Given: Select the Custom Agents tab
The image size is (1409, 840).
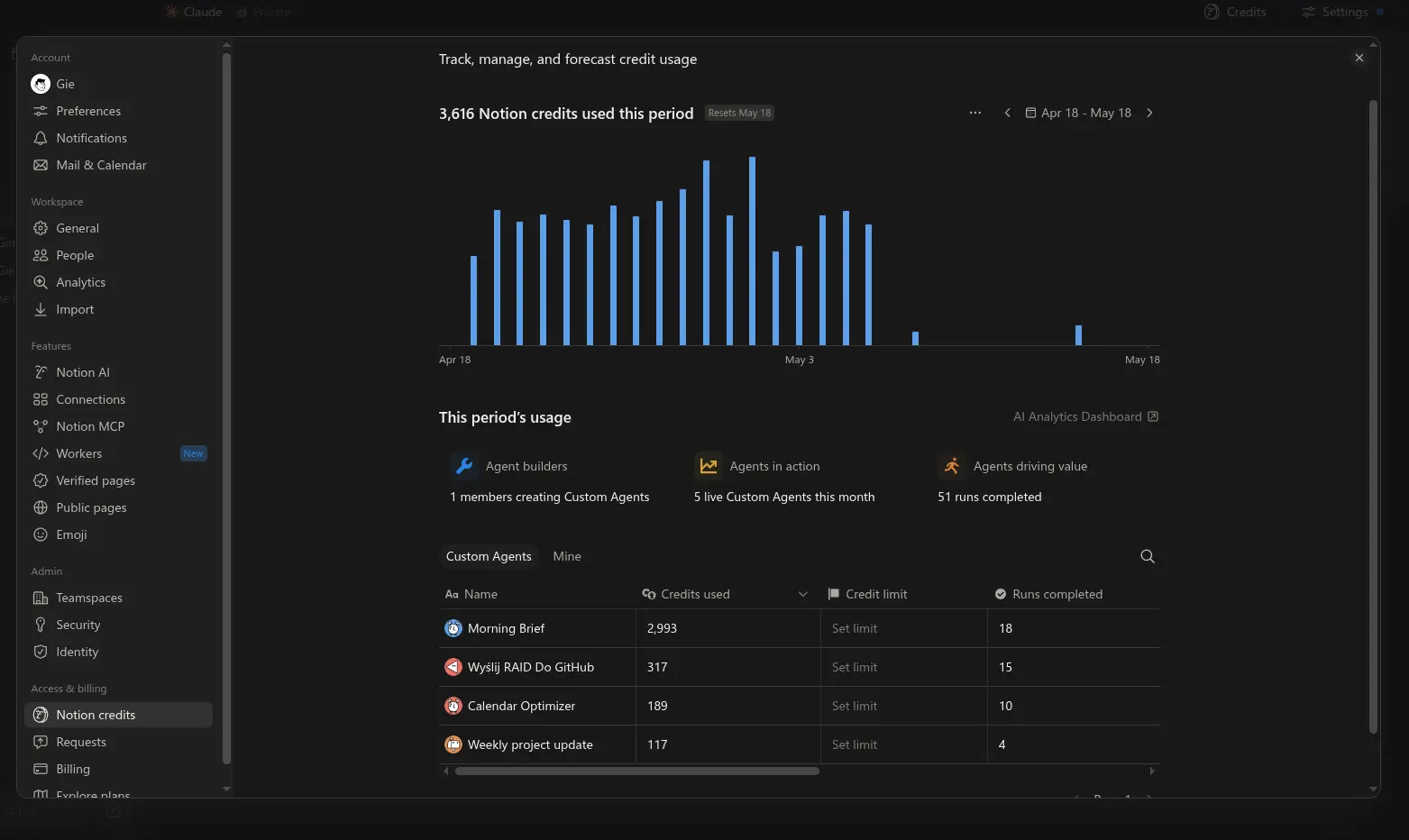Looking at the screenshot, I should tap(489, 556).
